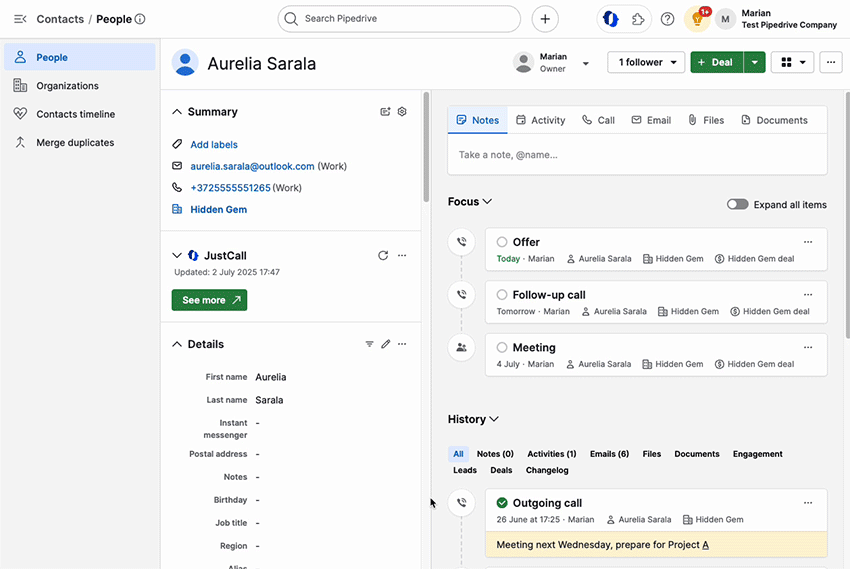Mark the Offer activity as done

tap(502, 242)
